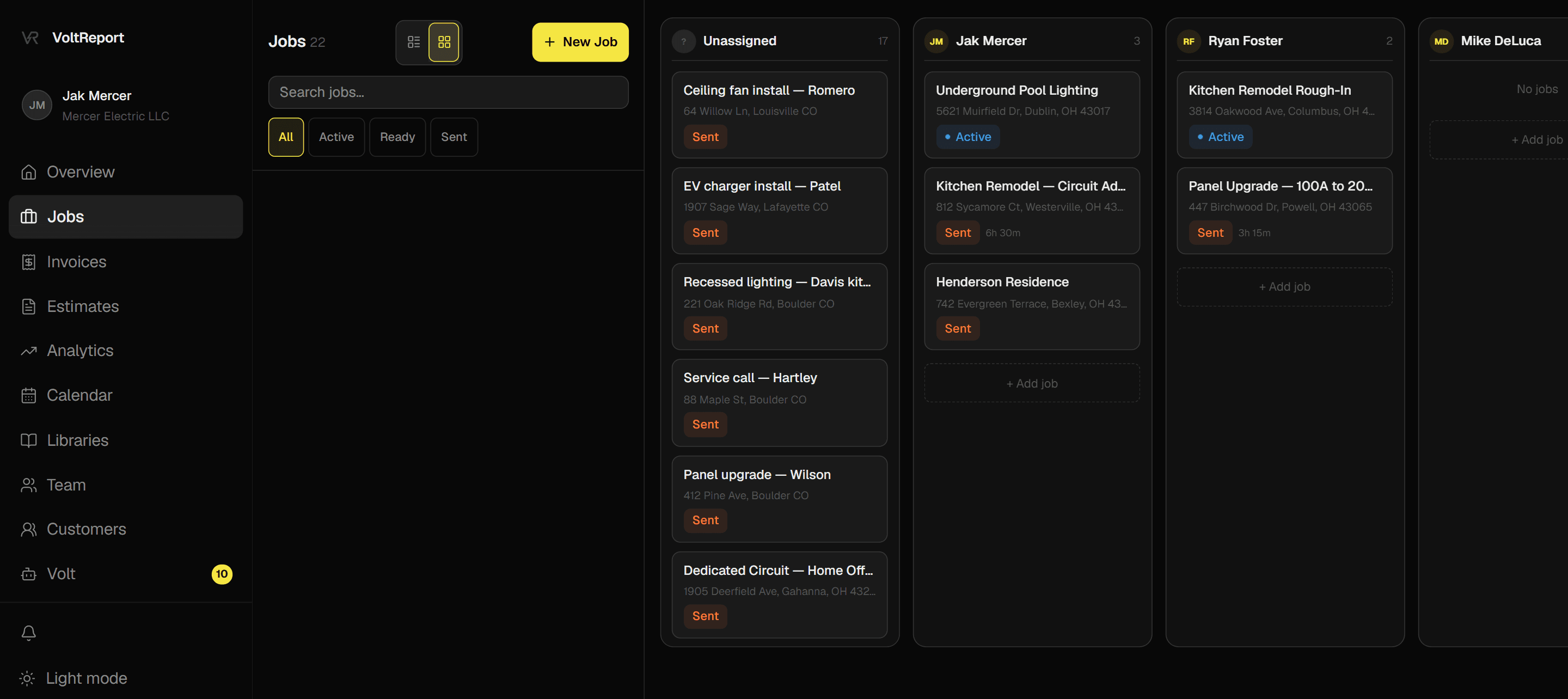
Task: Click Sent status on Henderson Residence
Action: pyautogui.click(x=958, y=329)
